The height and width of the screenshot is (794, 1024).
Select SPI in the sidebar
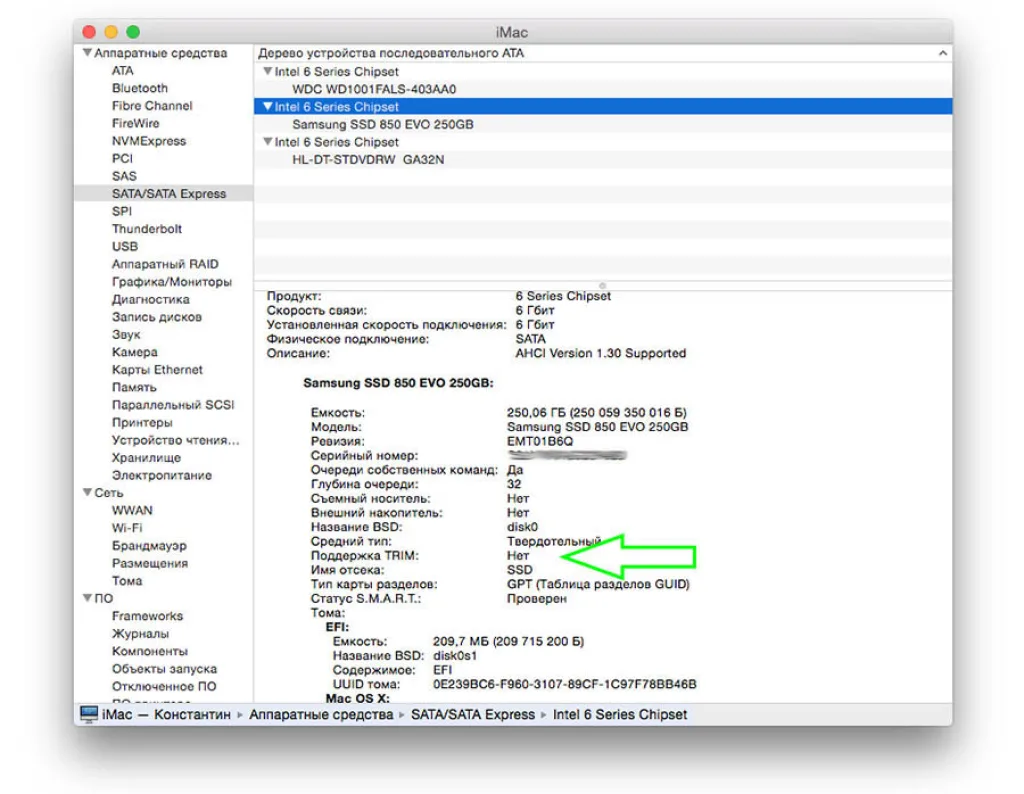(121, 212)
